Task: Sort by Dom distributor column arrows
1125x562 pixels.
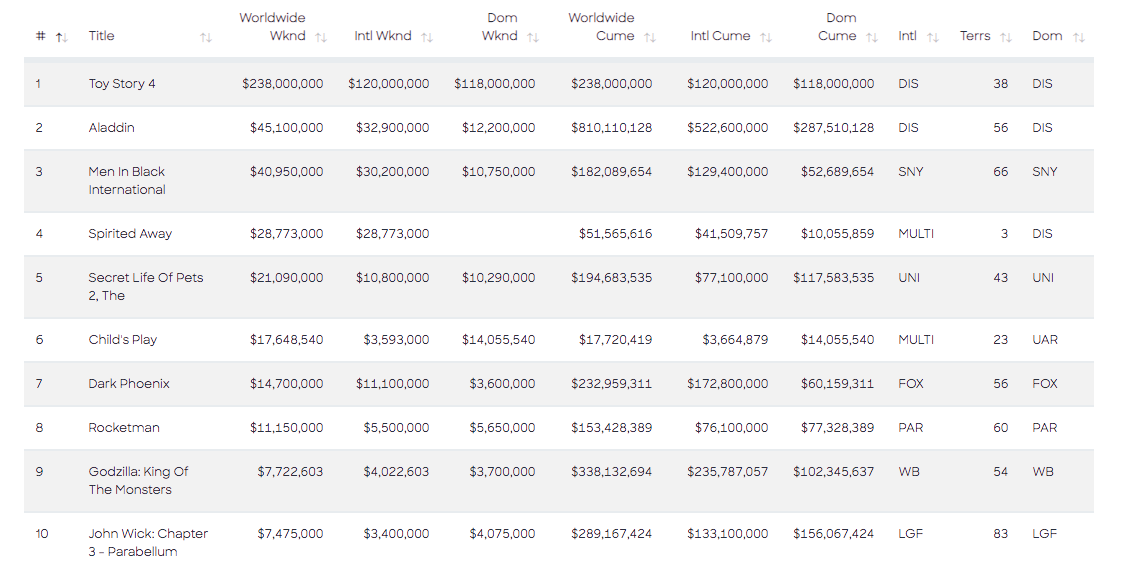Action: pos(1078,37)
